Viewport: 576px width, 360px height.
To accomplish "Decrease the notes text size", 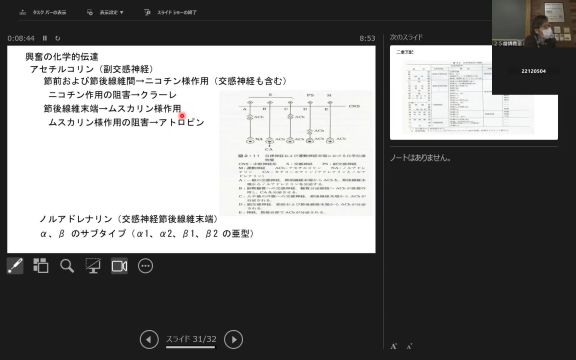I will [410, 346].
